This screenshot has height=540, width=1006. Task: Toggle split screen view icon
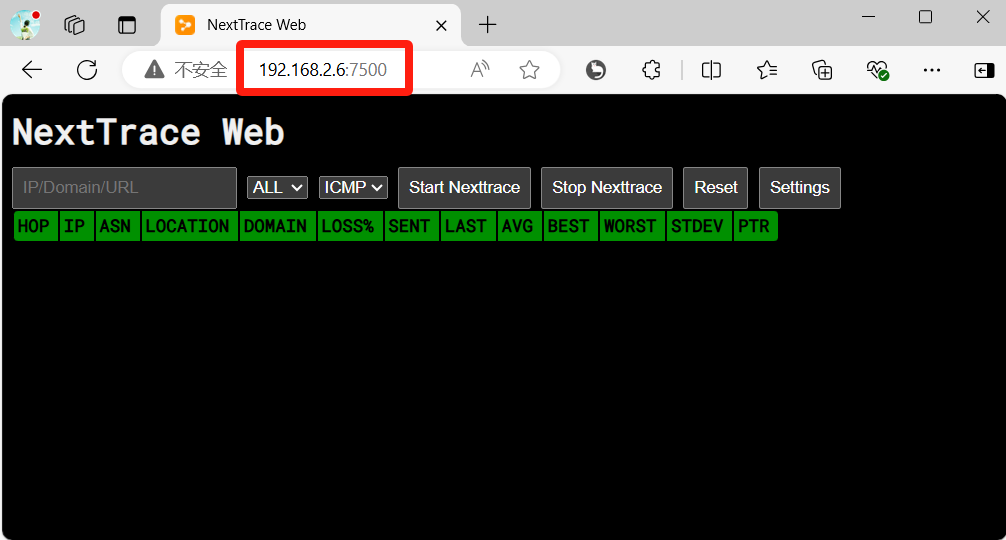click(711, 70)
